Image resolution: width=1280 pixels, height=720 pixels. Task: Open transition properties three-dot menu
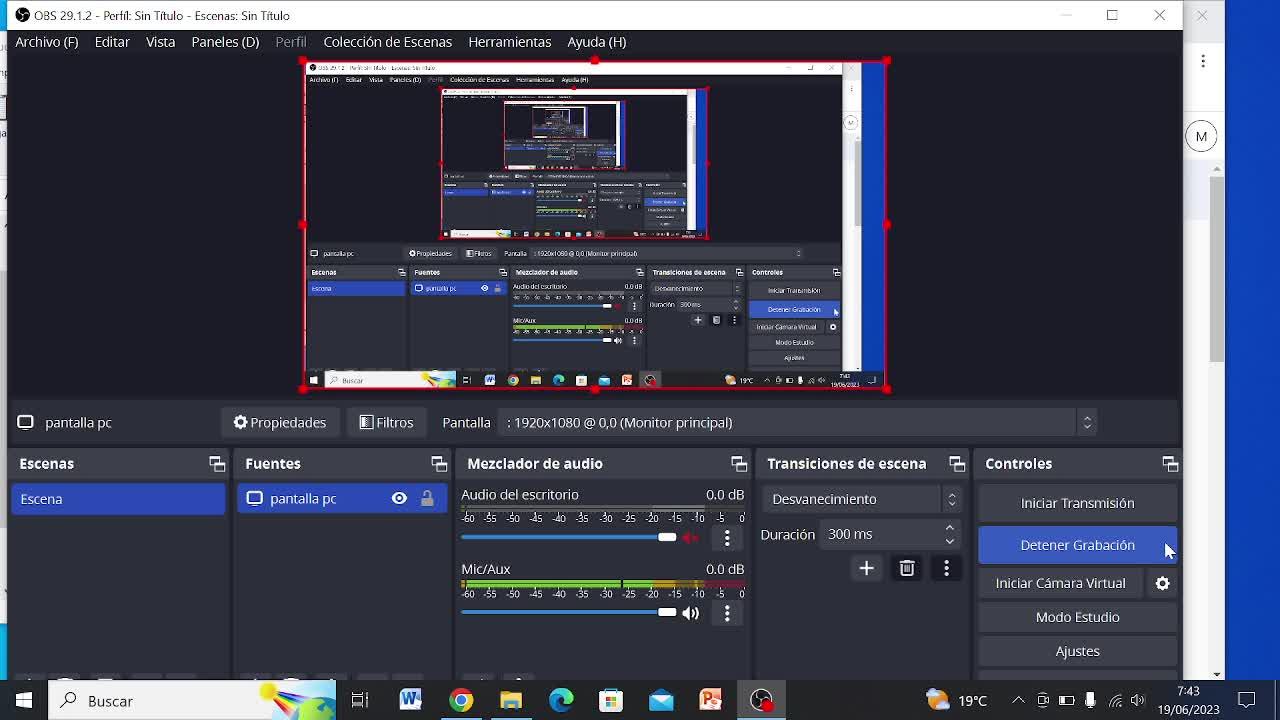(946, 569)
